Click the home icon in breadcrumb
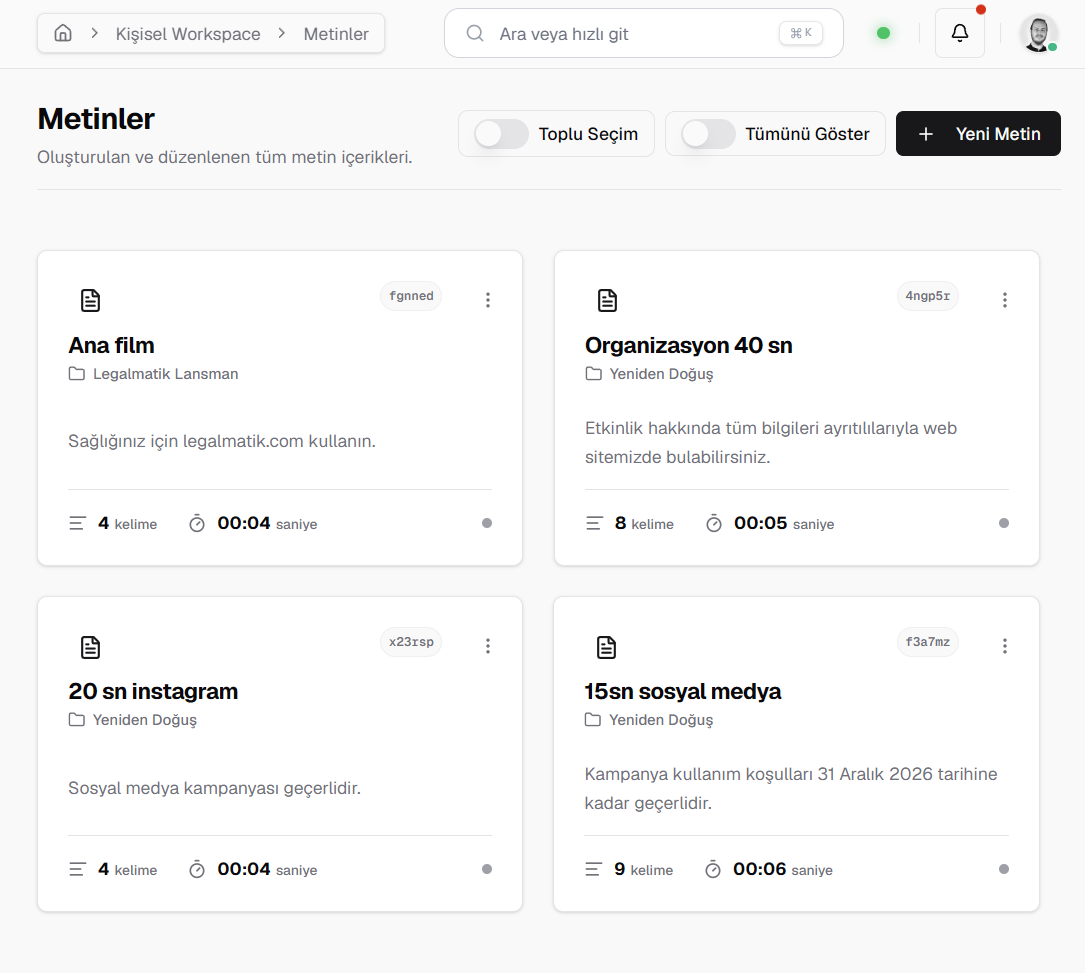Image resolution: width=1085 pixels, height=973 pixels. point(63,34)
